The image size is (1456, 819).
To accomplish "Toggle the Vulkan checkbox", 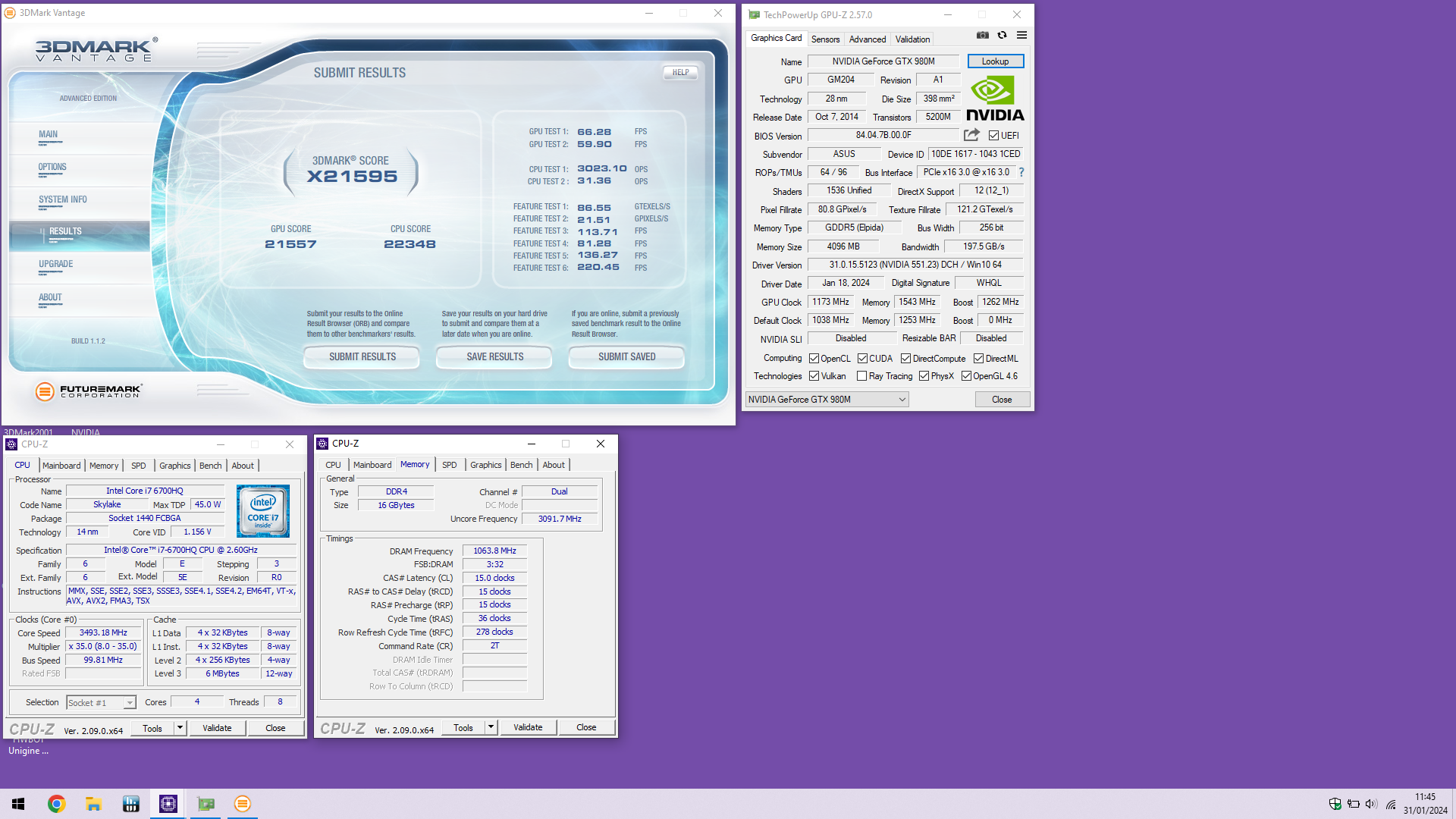I will pos(814,376).
